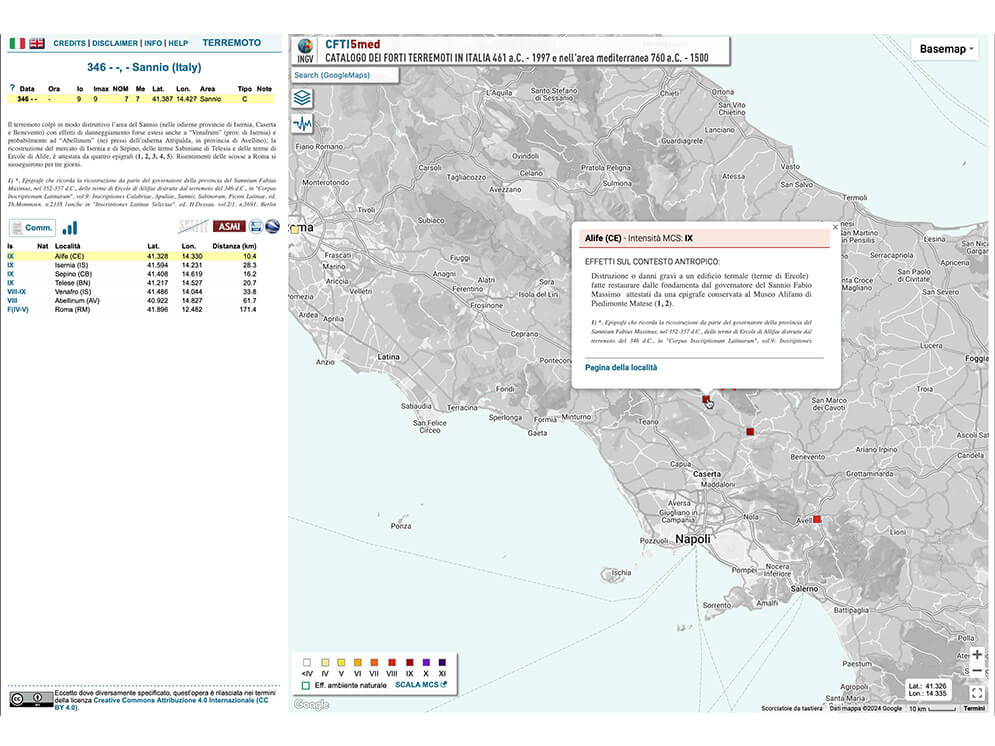The width and height of the screenshot is (995, 746).
Task: Switch language with the Italian flag icon
Action: click(17, 43)
